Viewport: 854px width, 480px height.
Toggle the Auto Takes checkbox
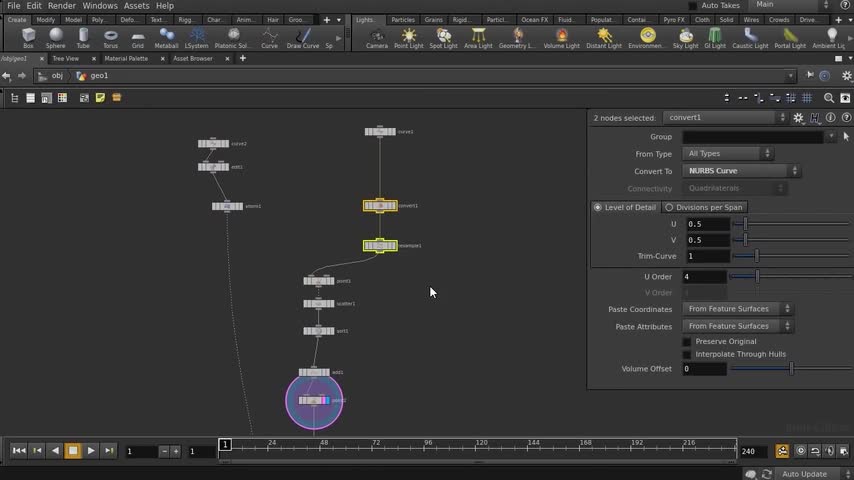693,5
